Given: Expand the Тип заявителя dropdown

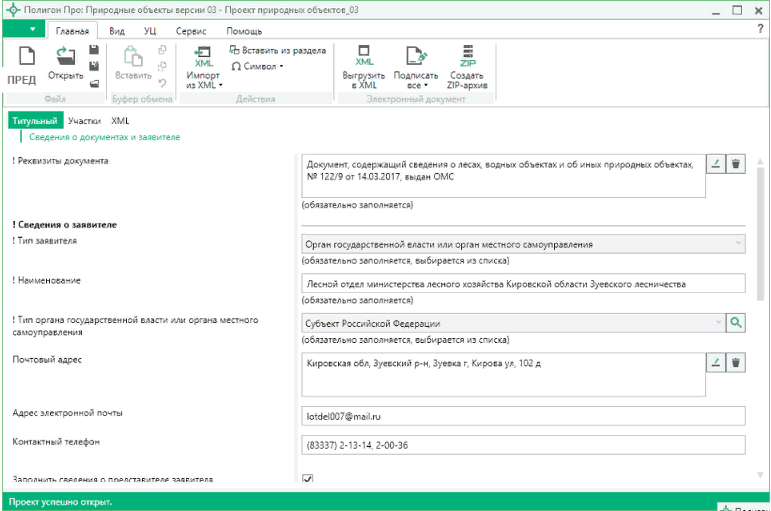Looking at the screenshot, I should tap(738, 243).
